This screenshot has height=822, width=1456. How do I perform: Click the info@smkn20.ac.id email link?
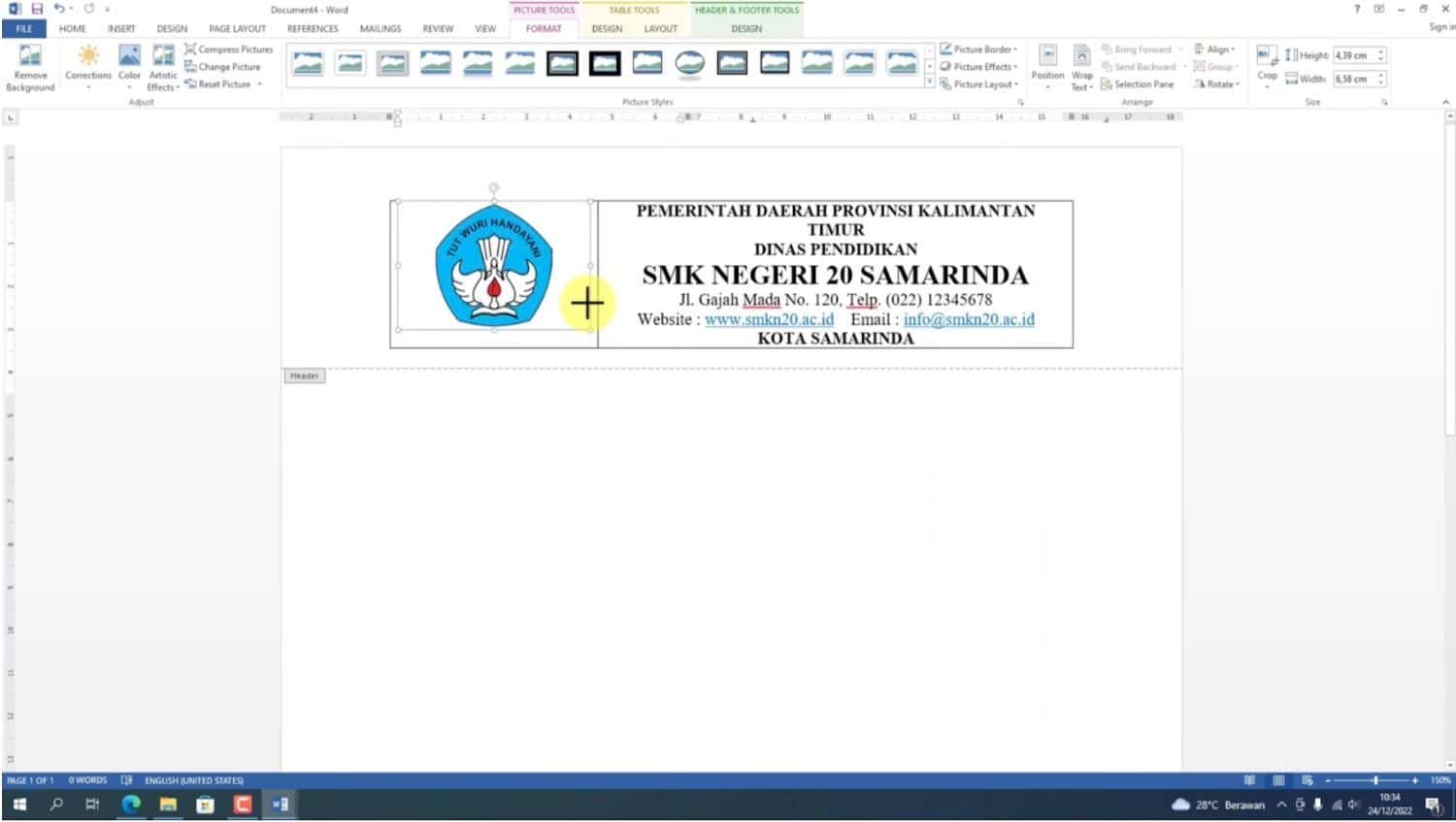click(x=969, y=319)
